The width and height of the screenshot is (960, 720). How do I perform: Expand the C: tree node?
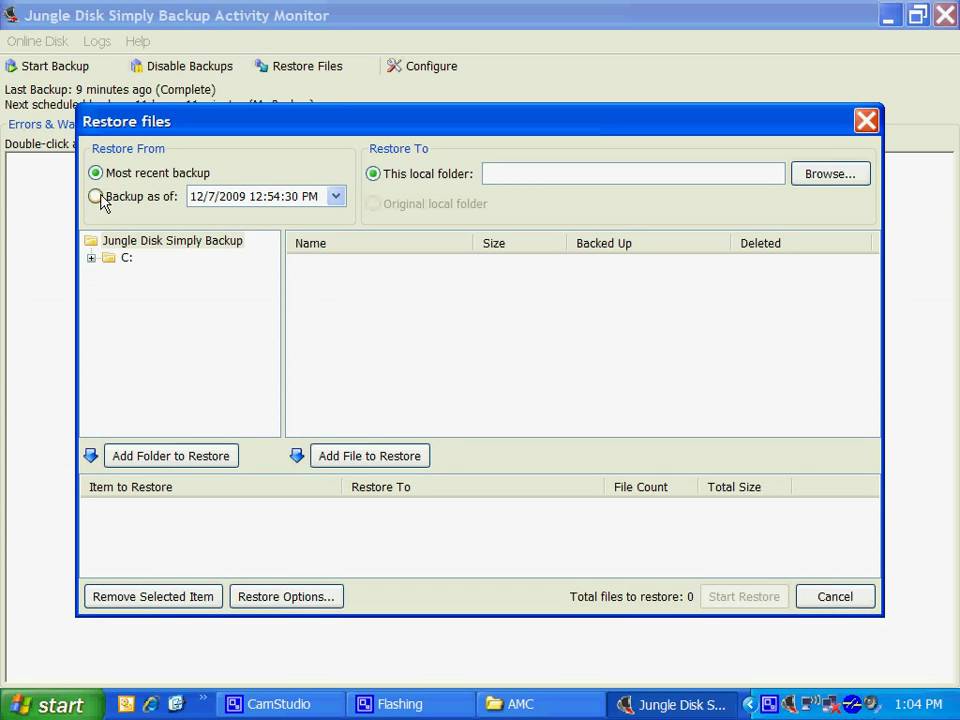[x=91, y=258]
